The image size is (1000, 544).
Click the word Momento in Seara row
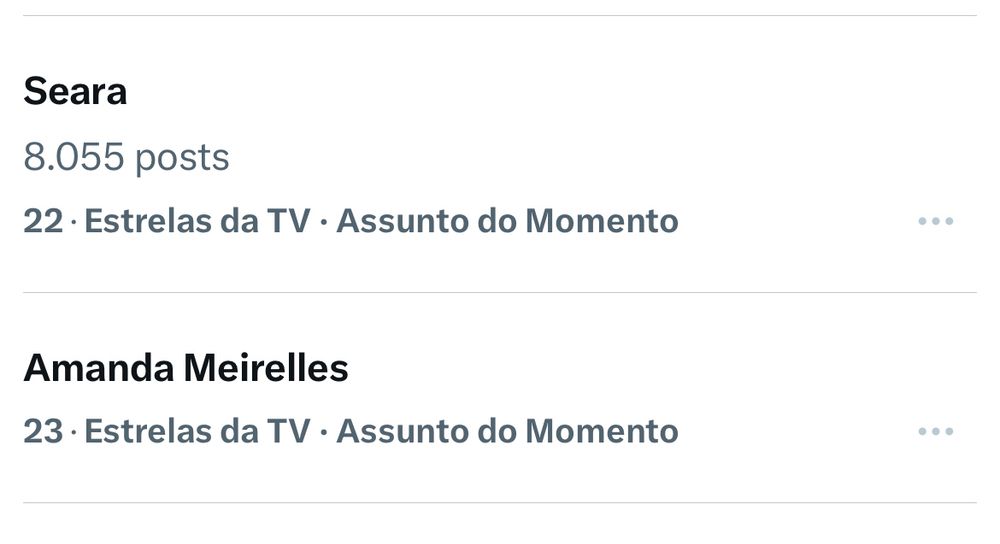coord(602,221)
